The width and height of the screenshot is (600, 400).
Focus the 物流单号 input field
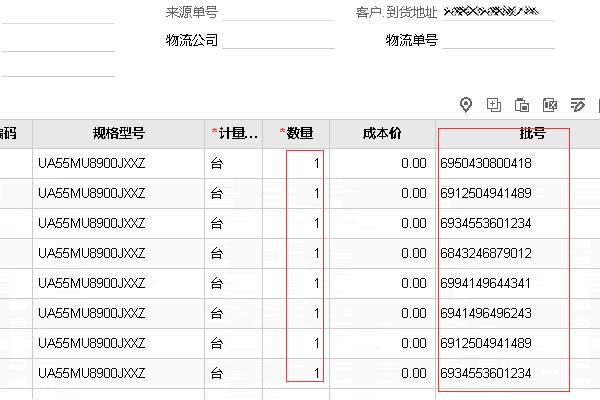498,41
